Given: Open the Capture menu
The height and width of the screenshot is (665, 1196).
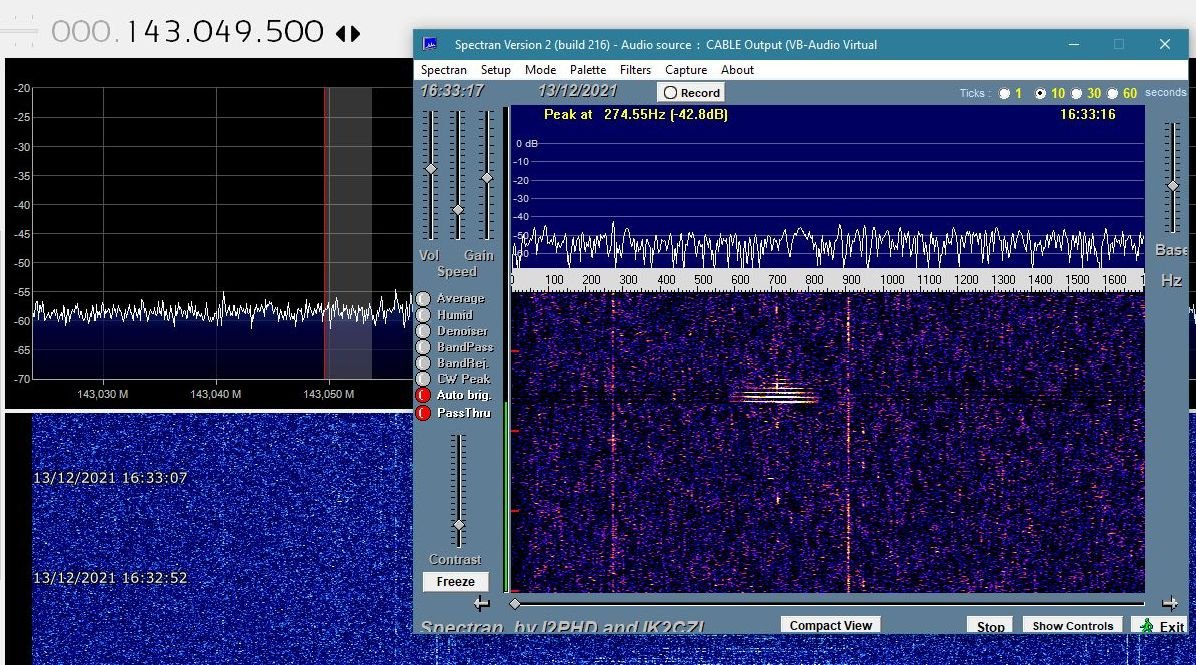Looking at the screenshot, I should tap(686, 70).
